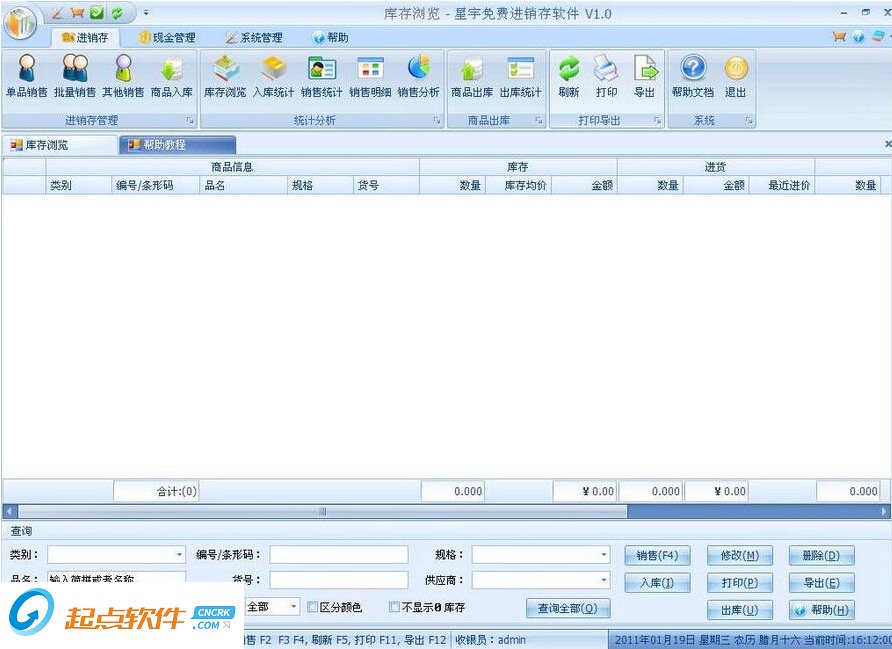Open 批量销售 batch sale tool
Image resolution: width=892 pixels, height=649 pixels.
75,77
